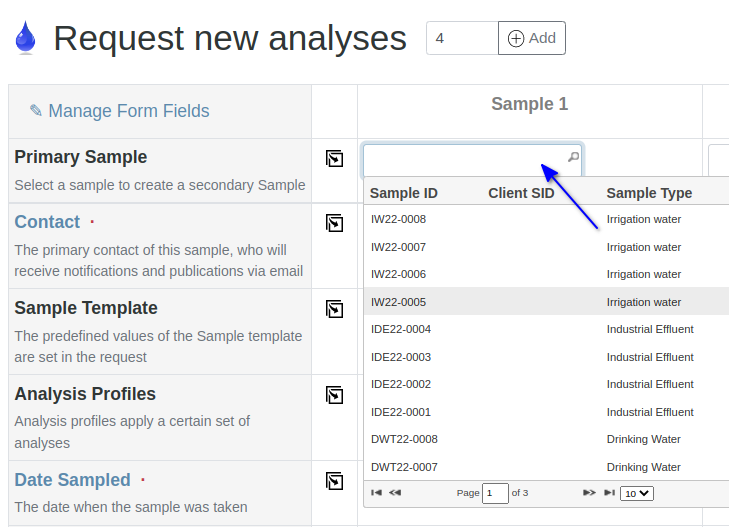Click the Primary Sample search field
Viewport: 729px width, 527px height.
tap(464, 159)
